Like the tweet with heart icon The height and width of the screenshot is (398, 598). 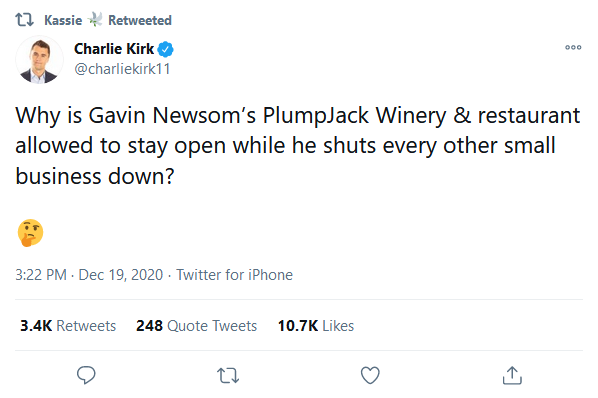point(370,375)
